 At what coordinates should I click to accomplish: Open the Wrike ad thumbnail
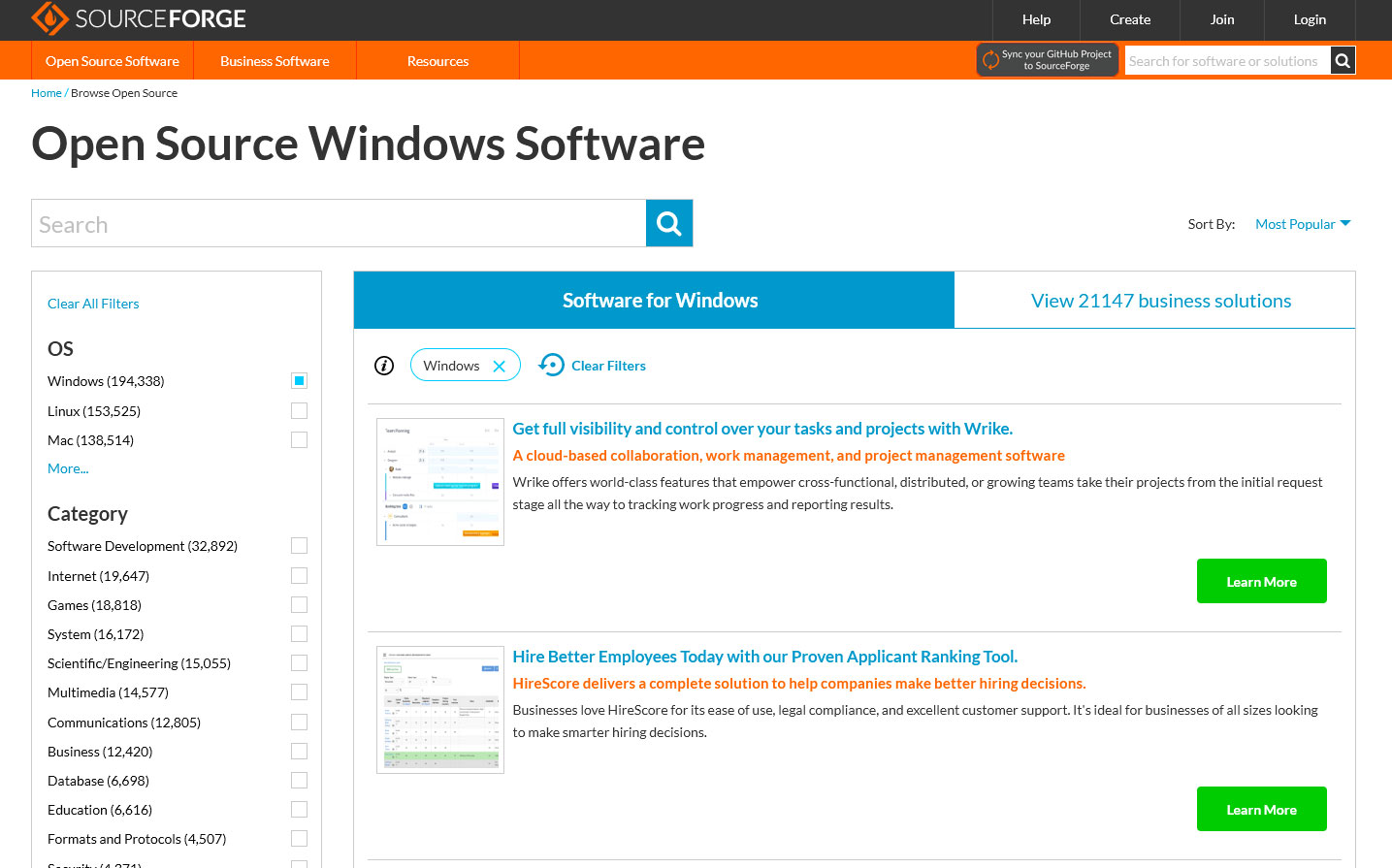pos(440,482)
